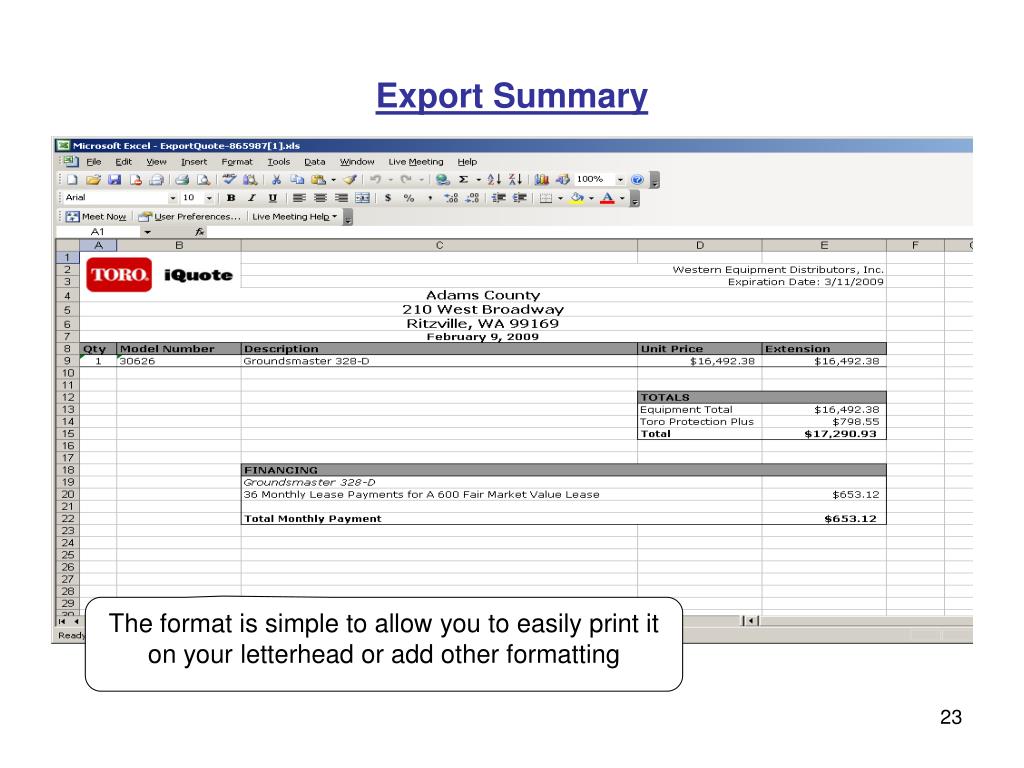Sort ascending with the A-Z icon
The height and width of the screenshot is (768, 1024).
pos(494,180)
